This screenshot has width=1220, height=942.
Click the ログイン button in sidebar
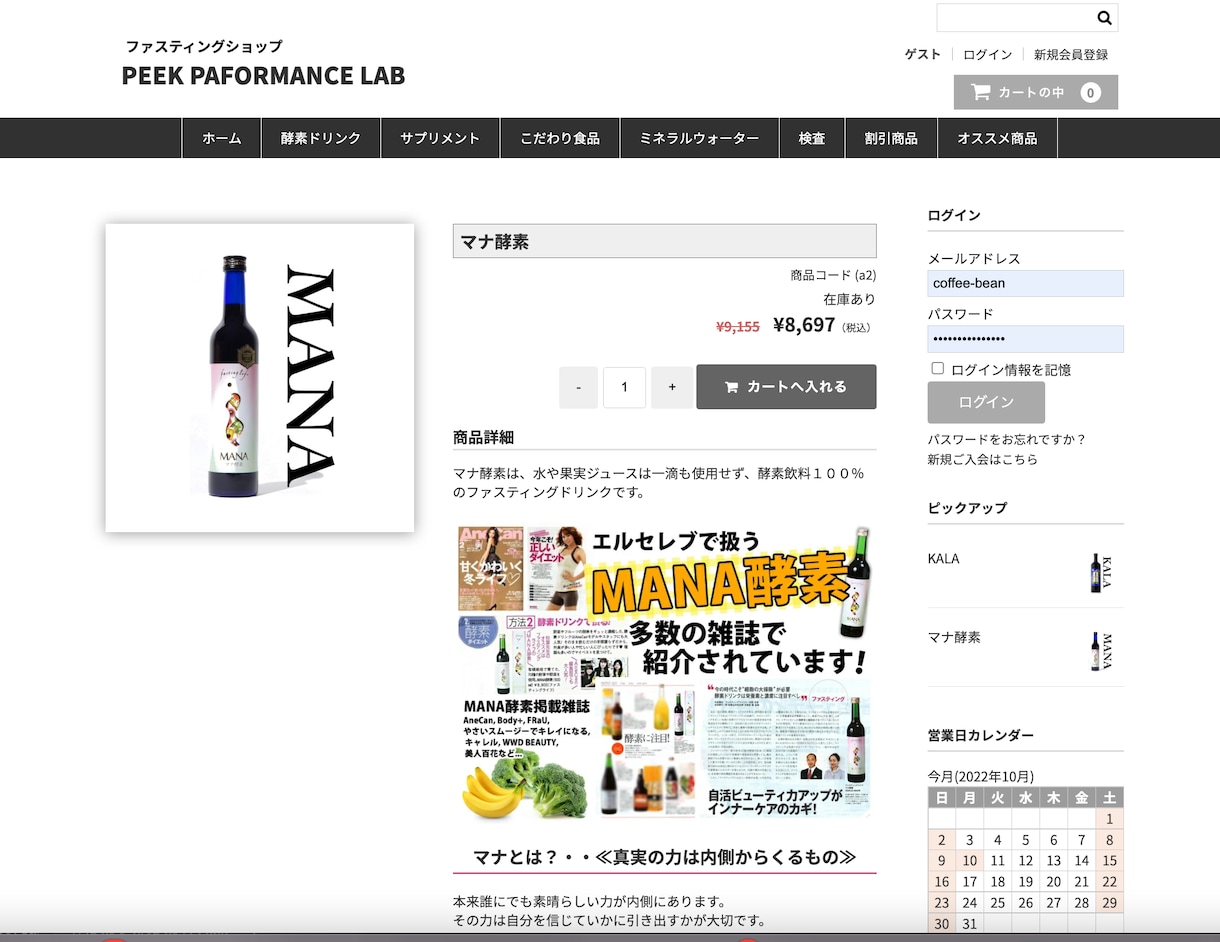(x=986, y=402)
